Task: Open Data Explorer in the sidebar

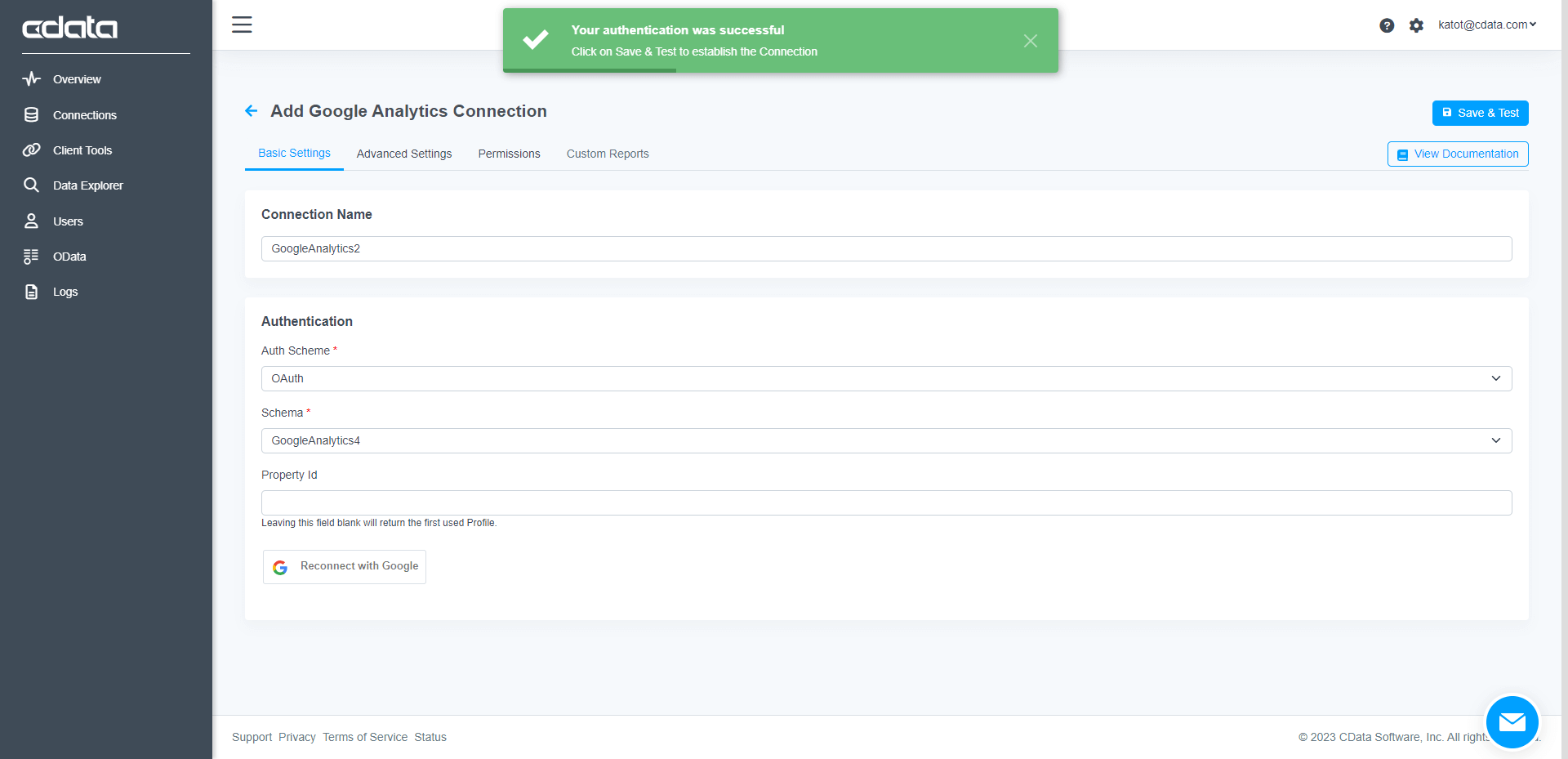Action: click(88, 185)
